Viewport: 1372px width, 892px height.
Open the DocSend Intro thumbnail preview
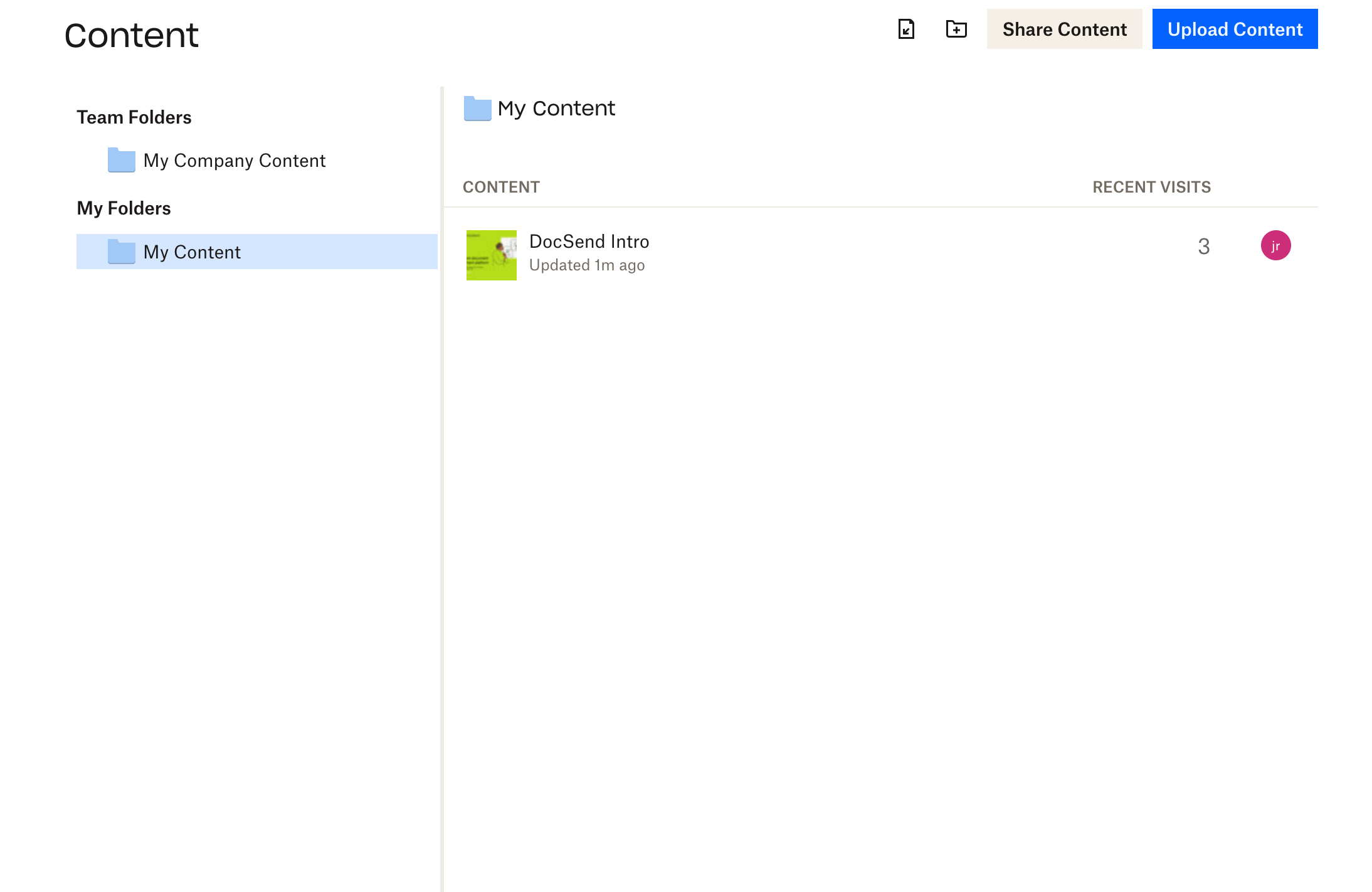[x=491, y=255]
